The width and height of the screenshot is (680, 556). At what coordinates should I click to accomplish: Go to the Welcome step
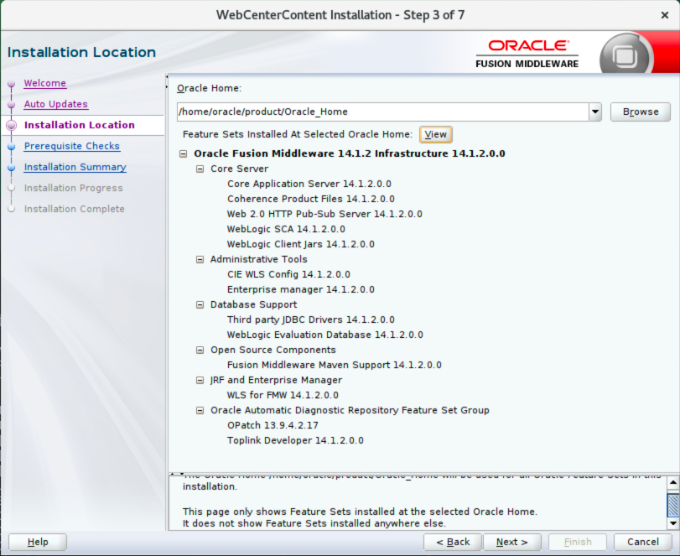[45, 83]
